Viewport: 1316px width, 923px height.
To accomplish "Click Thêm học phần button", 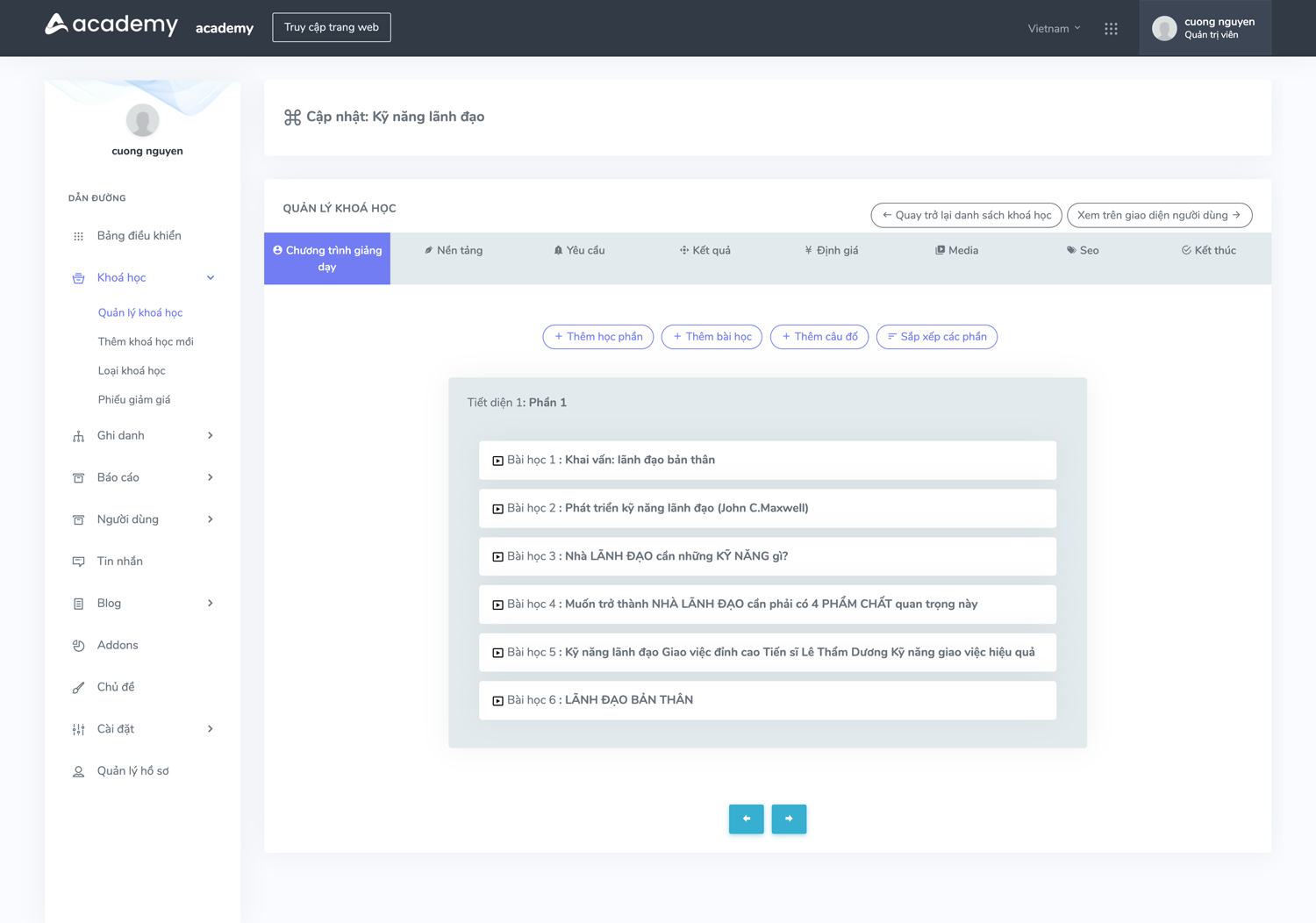I will pyautogui.click(x=598, y=337).
